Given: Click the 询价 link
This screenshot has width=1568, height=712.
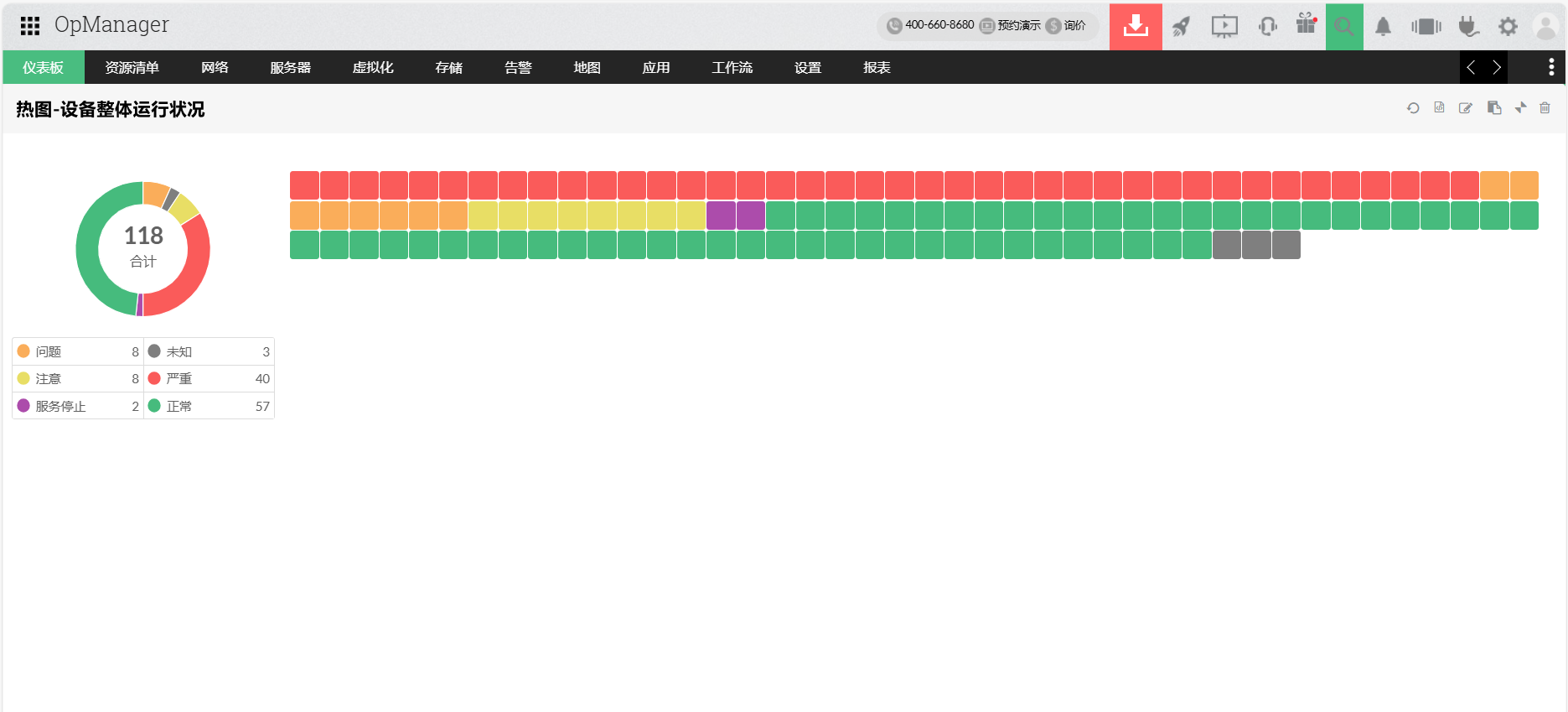Looking at the screenshot, I should coord(1074,25).
